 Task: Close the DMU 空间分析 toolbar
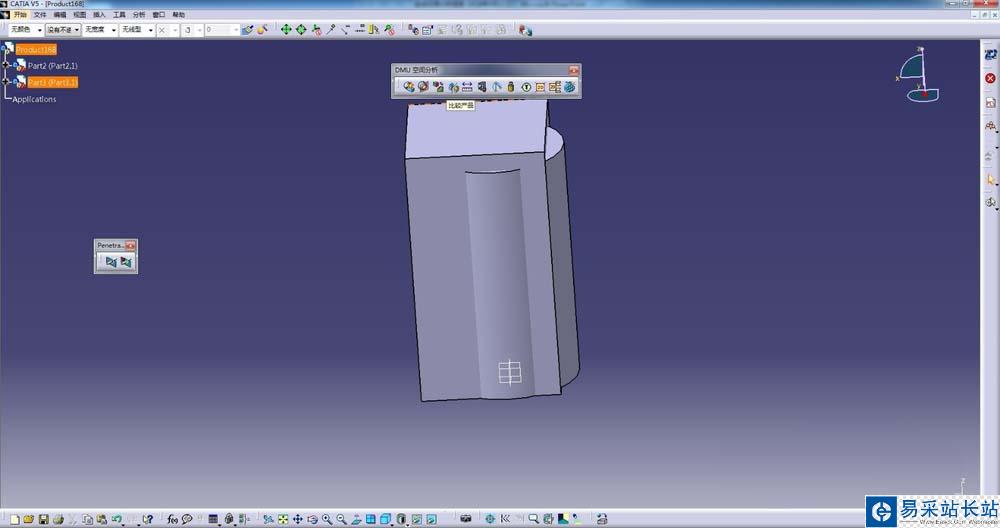tap(573, 70)
